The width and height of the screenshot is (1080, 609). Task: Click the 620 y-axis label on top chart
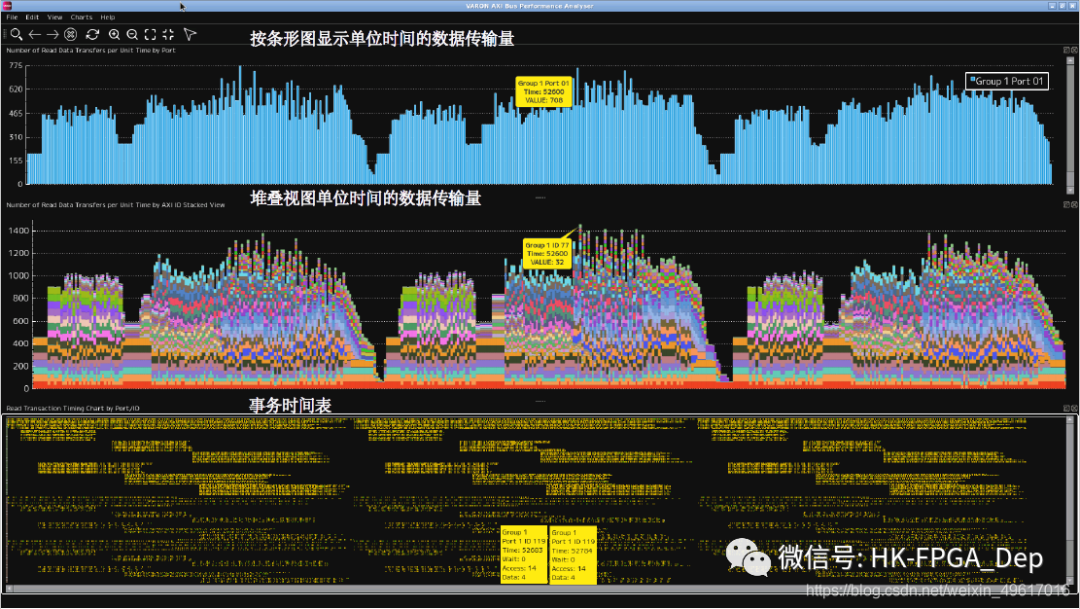[15, 90]
